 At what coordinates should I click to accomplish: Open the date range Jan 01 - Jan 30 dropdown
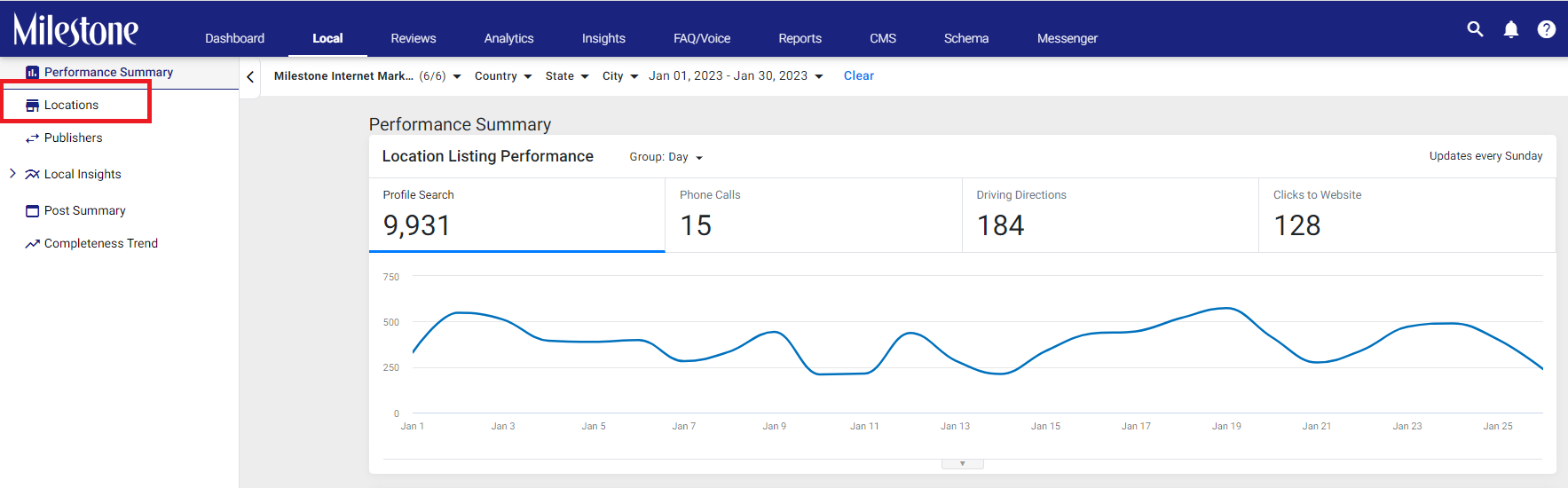(736, 76)
